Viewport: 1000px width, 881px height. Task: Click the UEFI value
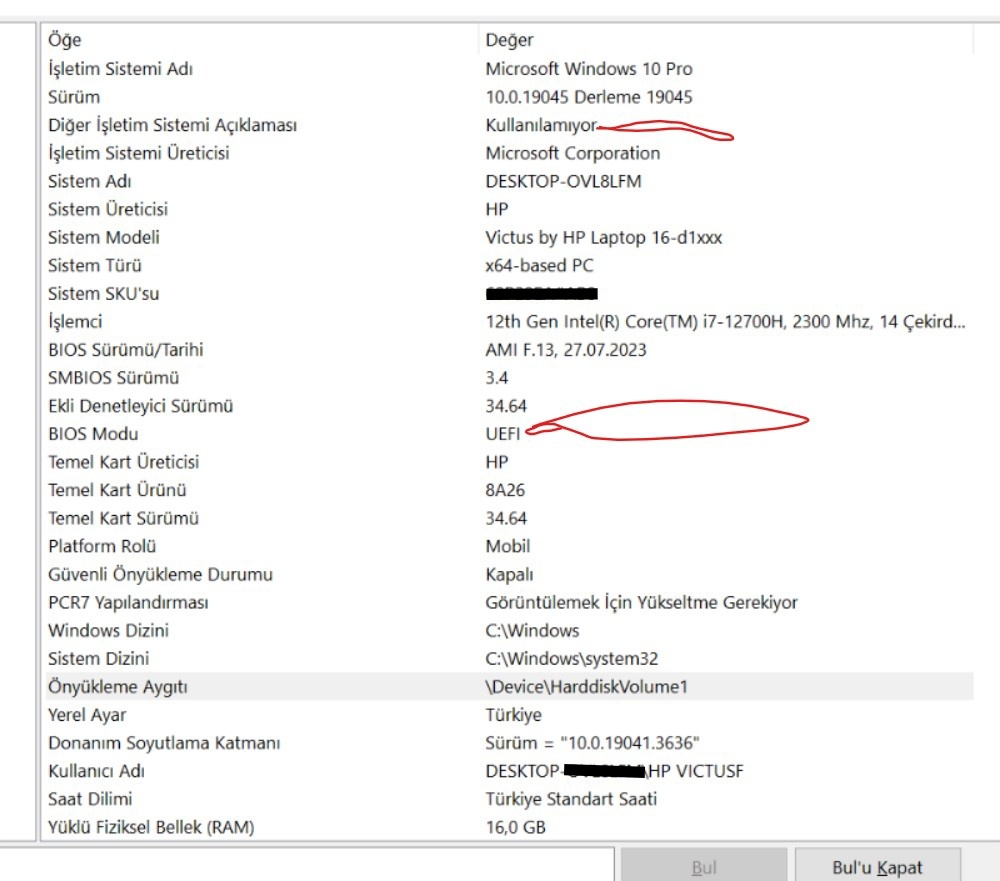(x=503, y=434)
